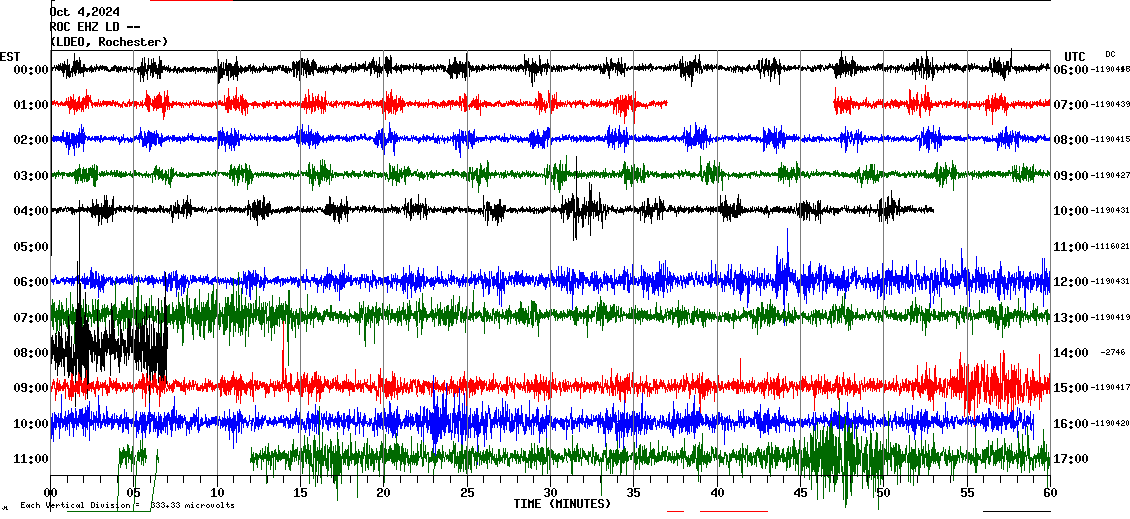Click the 60 minute tick label
Viewport: 1130px width, 519px height.
pos(1049,493)
